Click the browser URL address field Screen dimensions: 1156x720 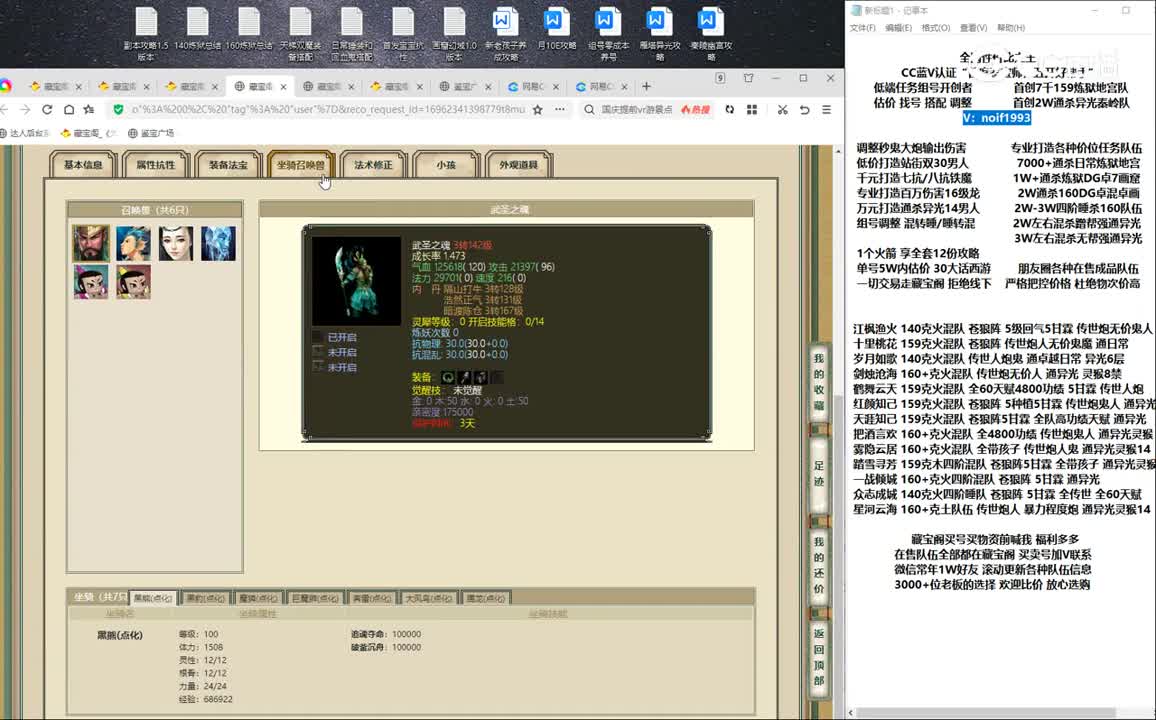(x=328, y=109)
